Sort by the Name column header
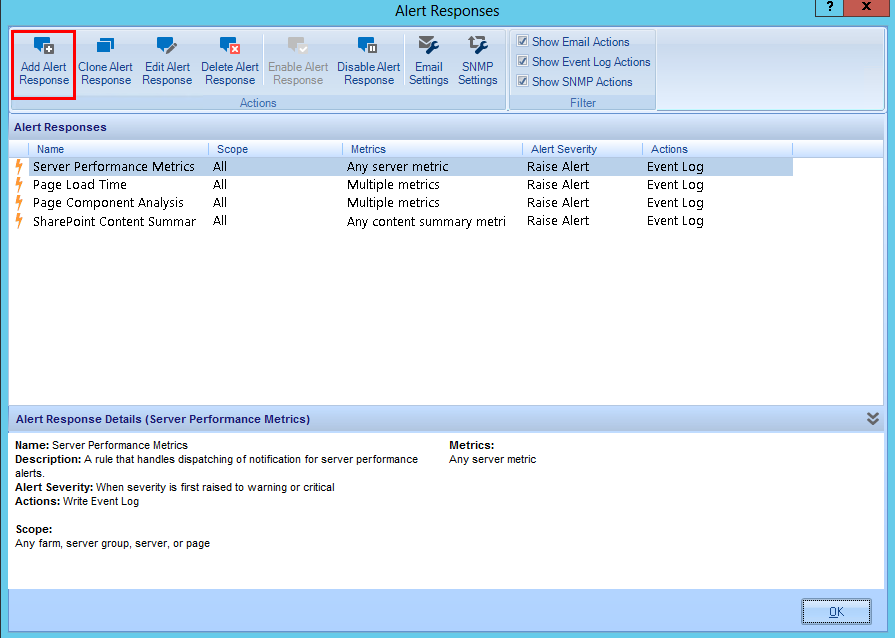Image resolution: width=895 pixels, height=638 pixels. 50,148
